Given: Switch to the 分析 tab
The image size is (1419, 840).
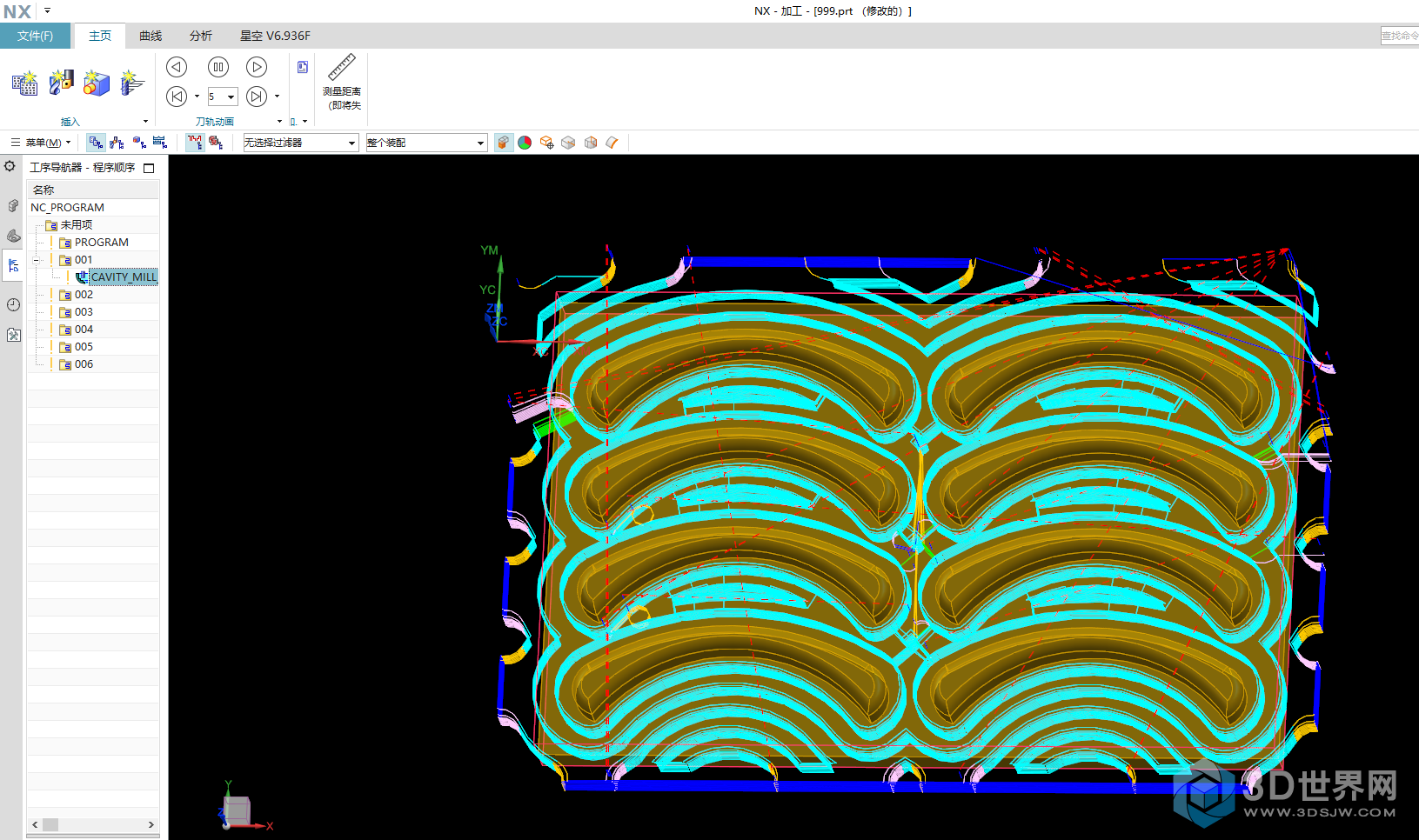Looking at the screenshot, I should [x=201, y=36].
